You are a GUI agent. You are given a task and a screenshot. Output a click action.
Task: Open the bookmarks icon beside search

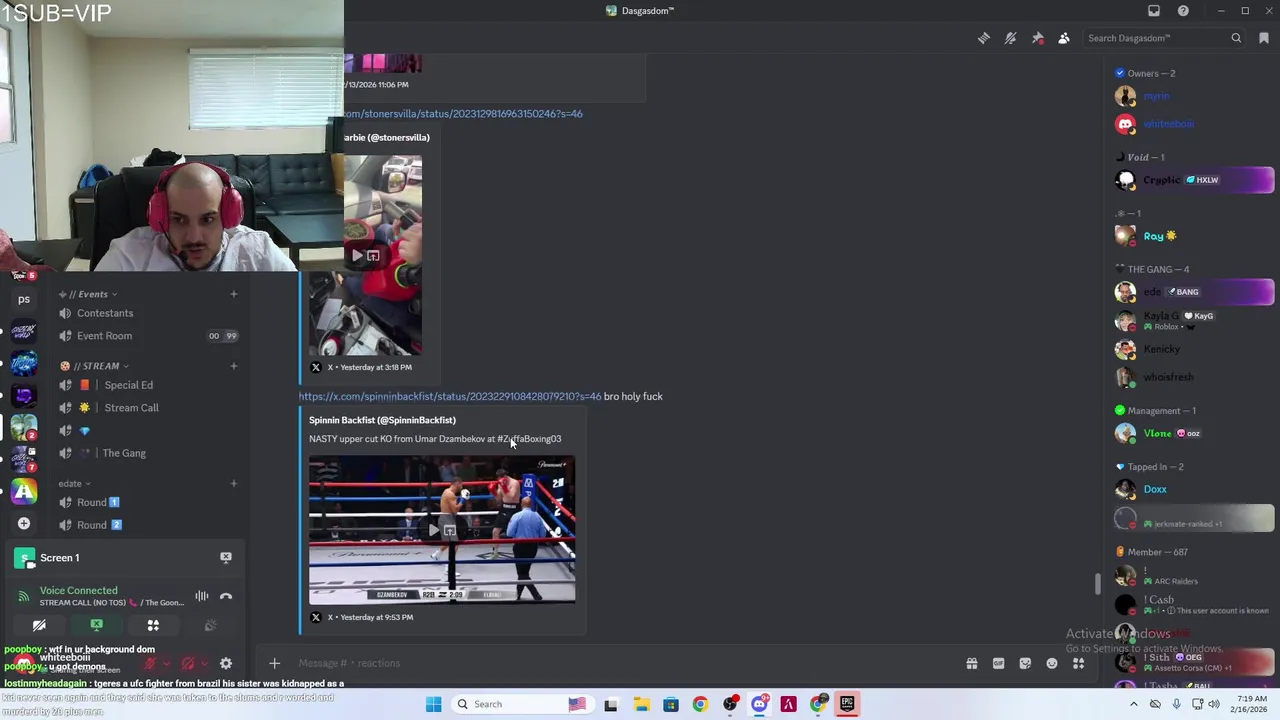pyautogui.click(x=1264, y=38)
